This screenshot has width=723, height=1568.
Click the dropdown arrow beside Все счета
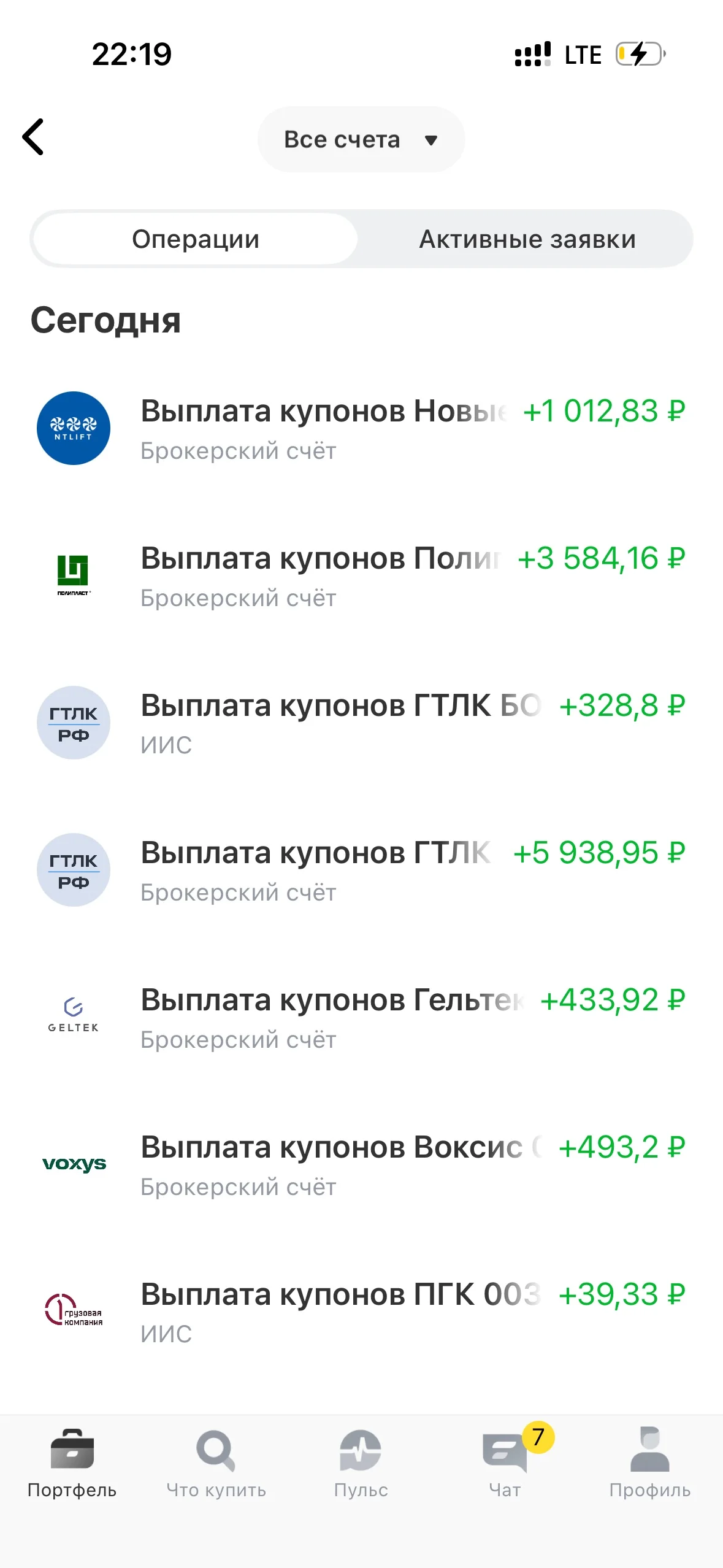click(431, 140)
